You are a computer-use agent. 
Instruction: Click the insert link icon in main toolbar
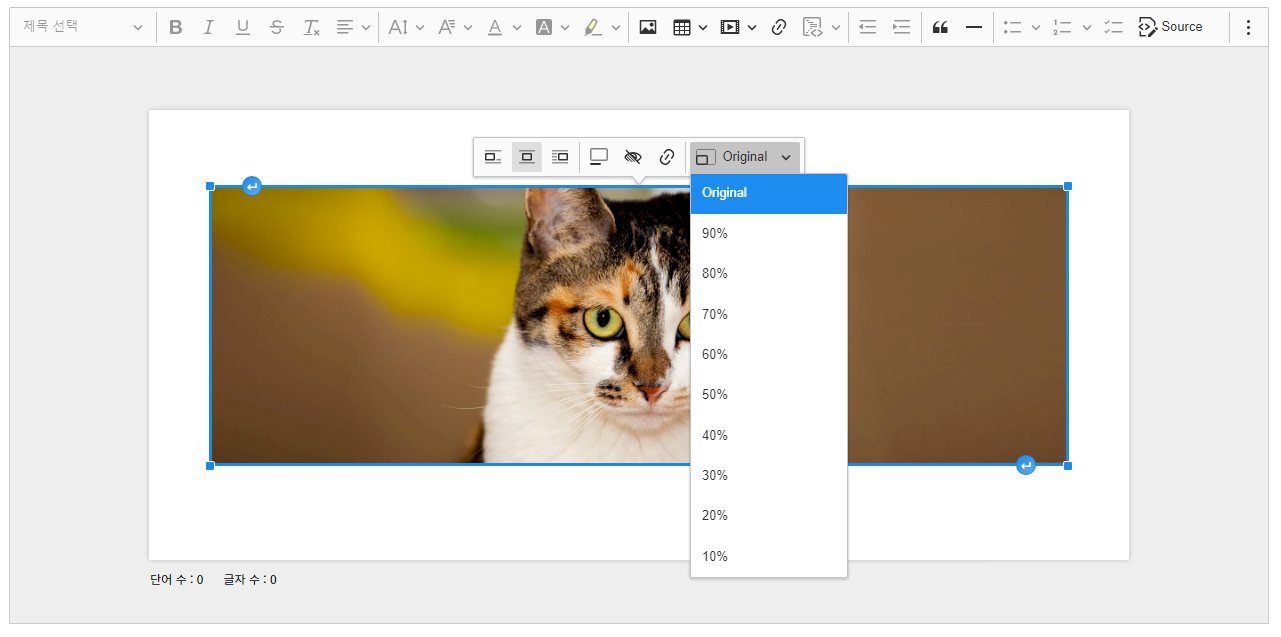tap(779, 27)
